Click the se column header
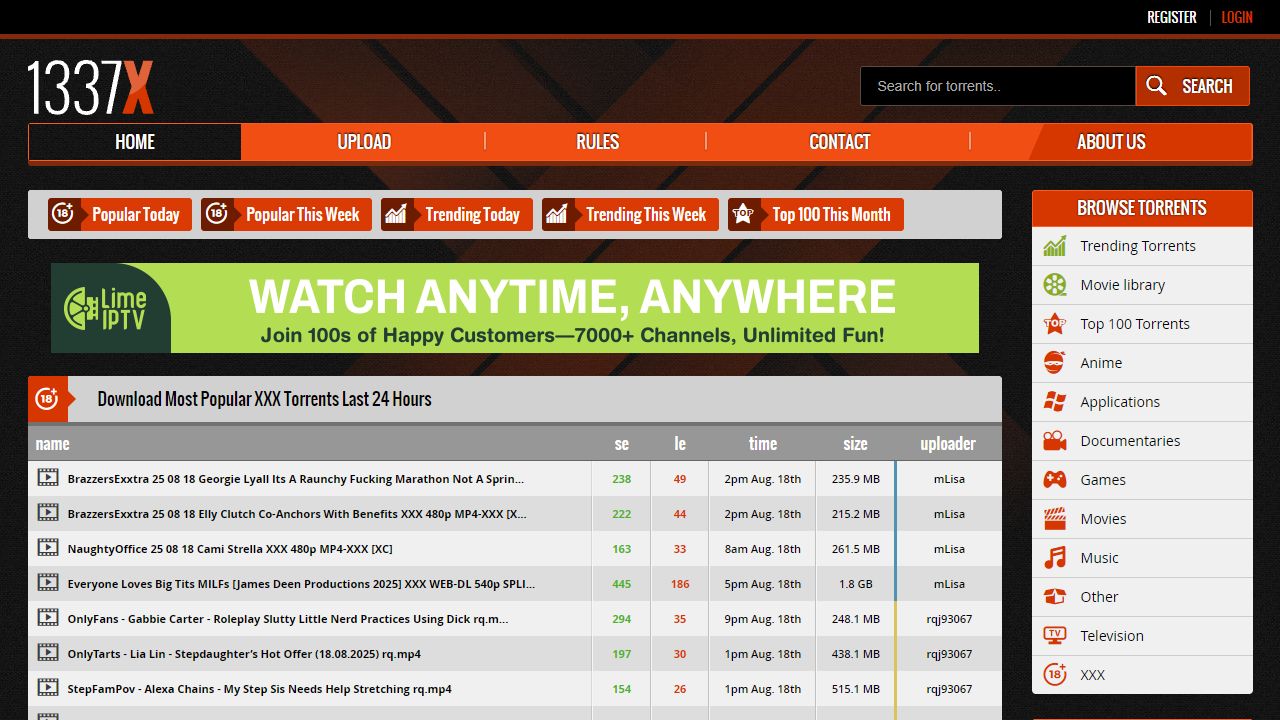1280x720 pixels. point(622,444)
